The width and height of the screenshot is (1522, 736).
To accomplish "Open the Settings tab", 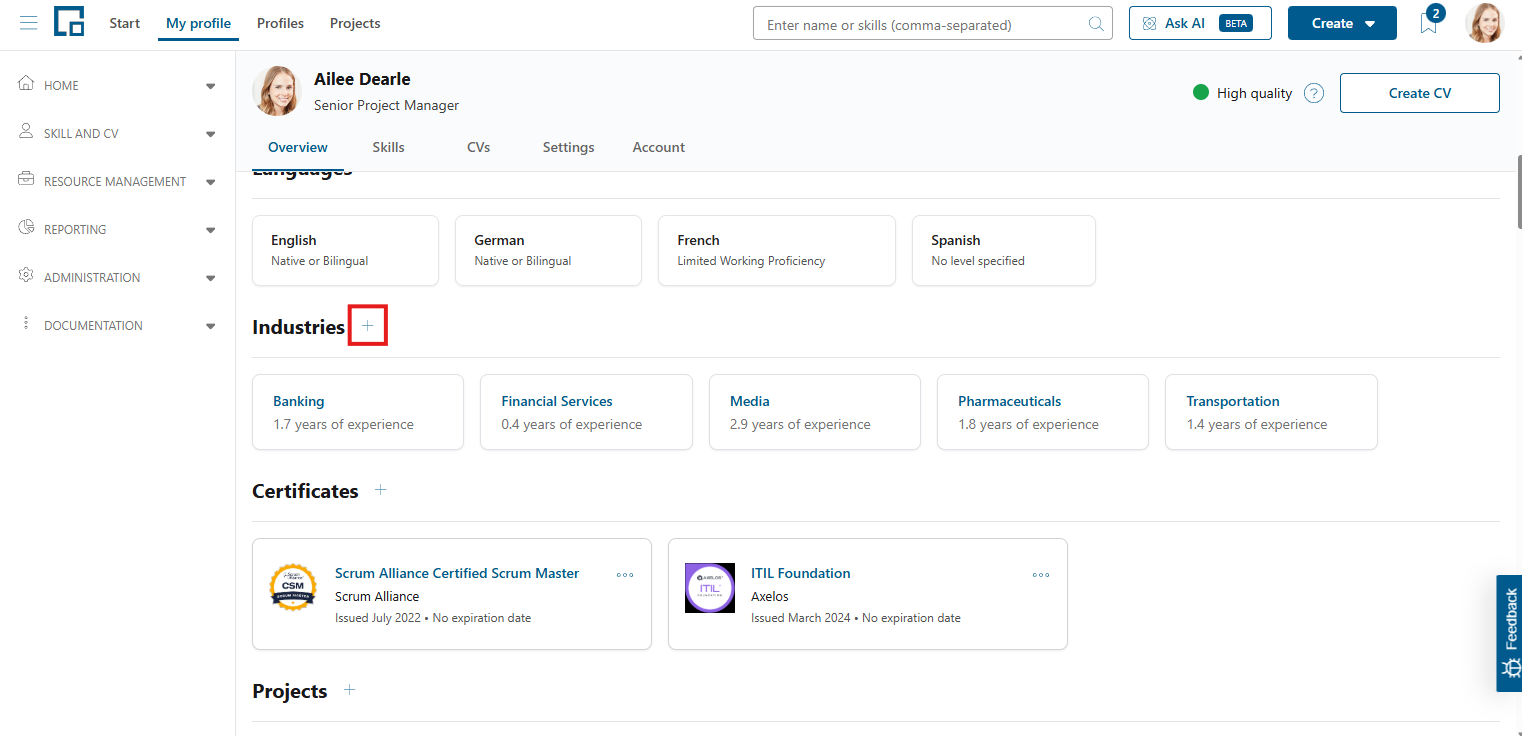I will click(x=569, y=147).
